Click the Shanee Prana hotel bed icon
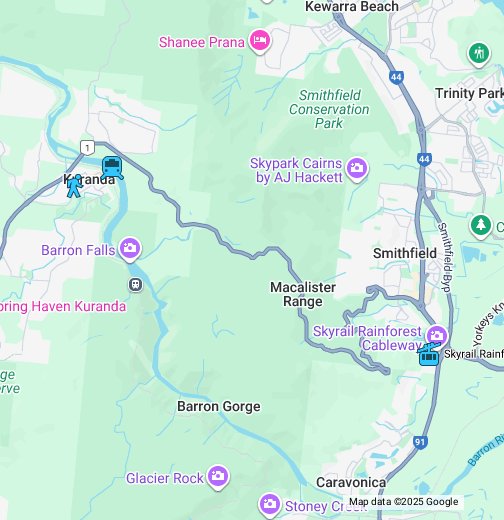 tap(260, 41)
